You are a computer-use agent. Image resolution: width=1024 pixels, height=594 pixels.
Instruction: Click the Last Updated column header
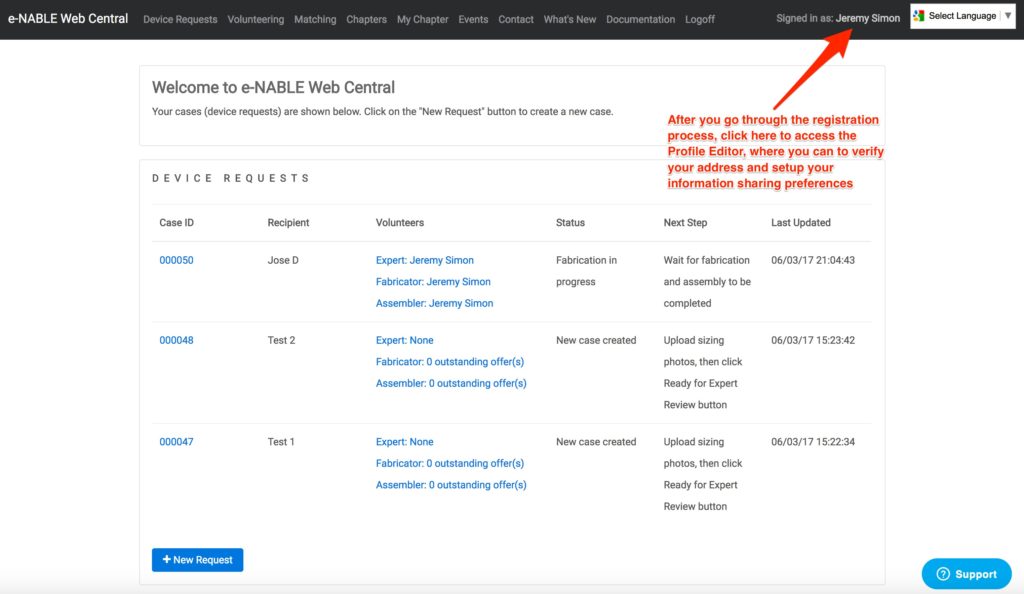[801, 223]
